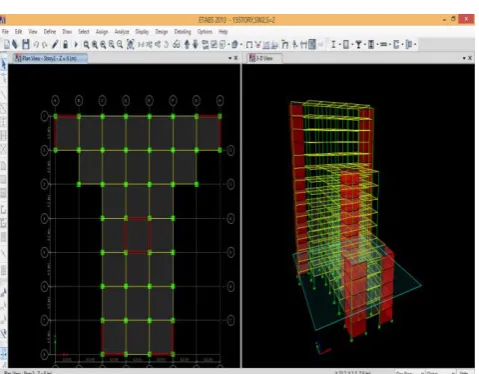Viewport: 479px width, 374px height.
Task: Click the fifth magnifier, Zoom Out One Step
Action: pyautogui.click(x=120, y=45)
